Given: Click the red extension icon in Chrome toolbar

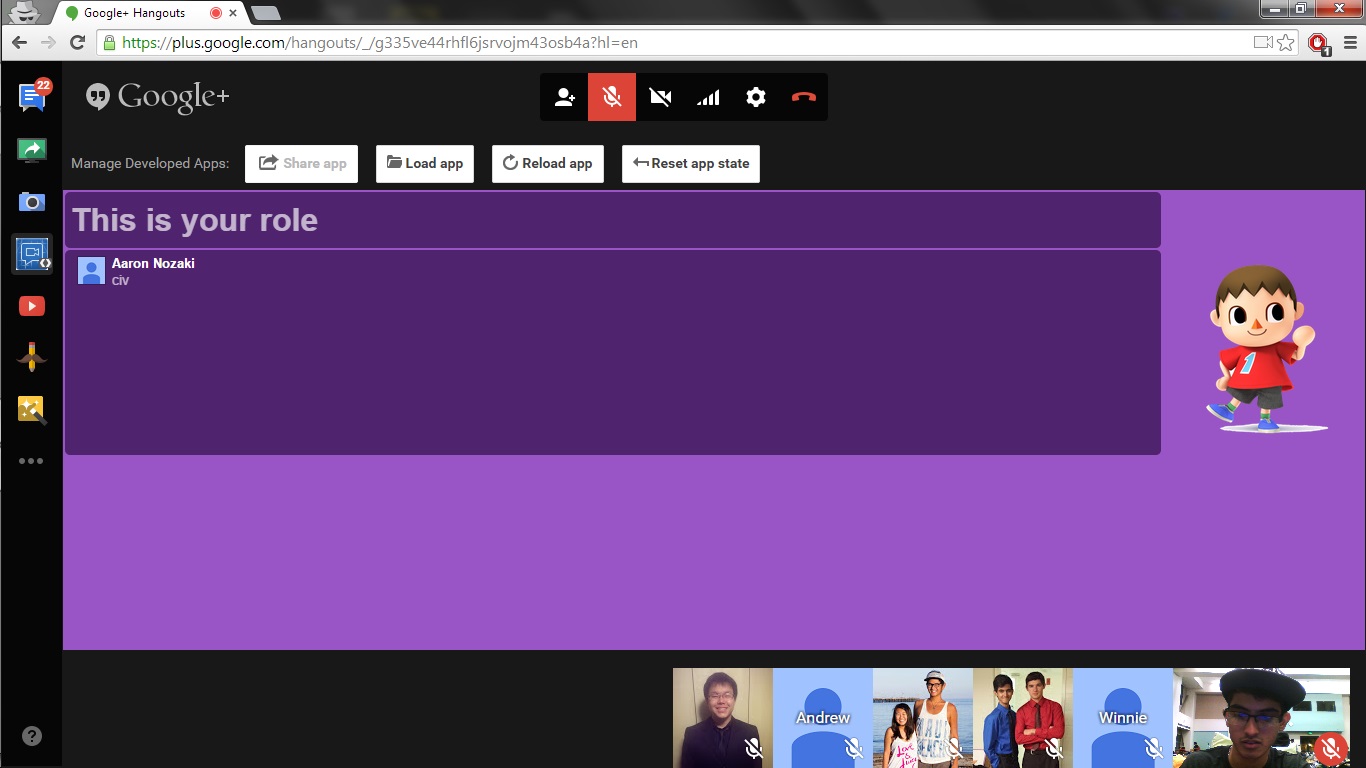Looking at the screenshot, I should coord(1318,43).
